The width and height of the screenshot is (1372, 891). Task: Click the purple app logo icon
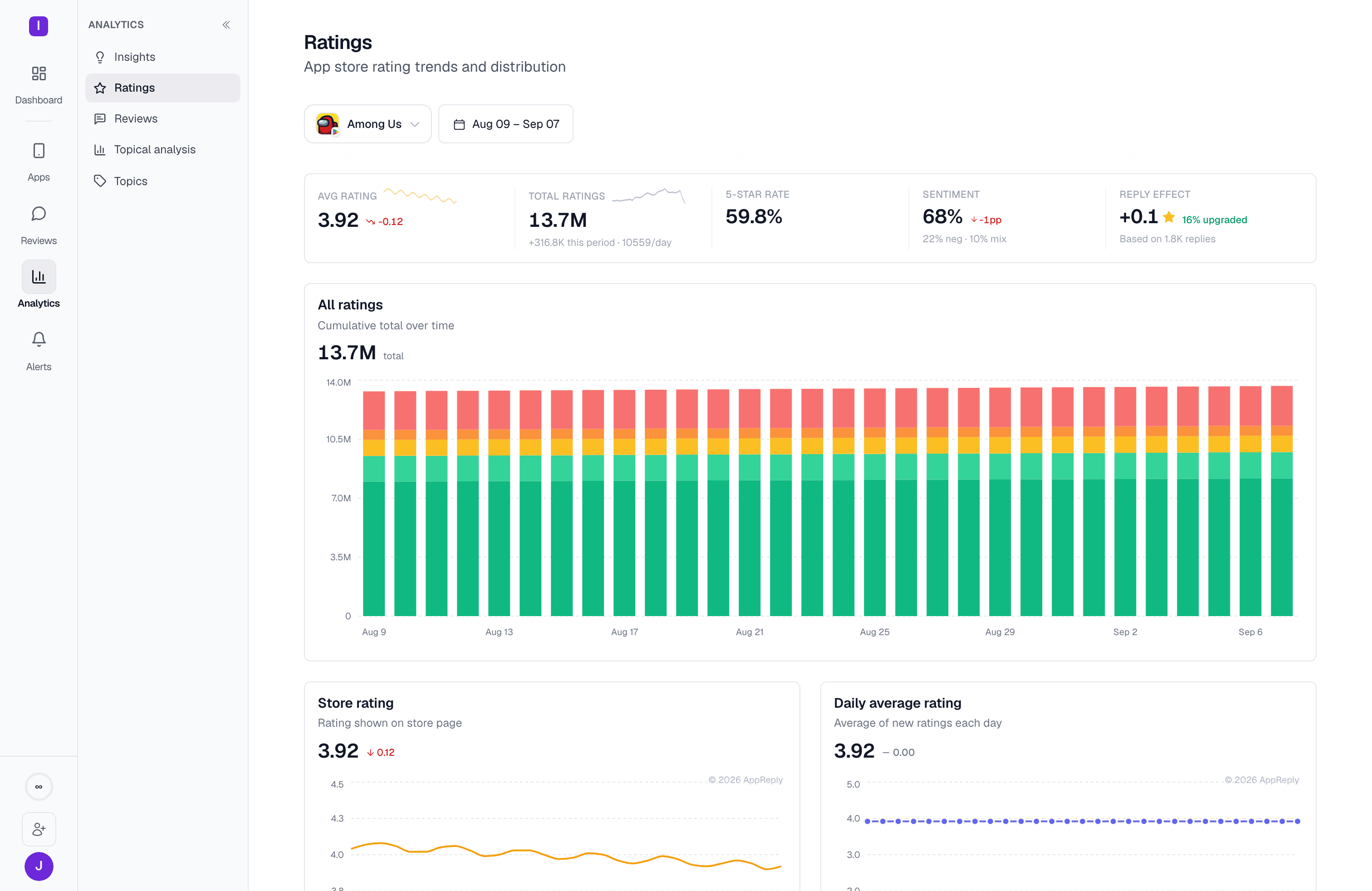pos(39,25)
